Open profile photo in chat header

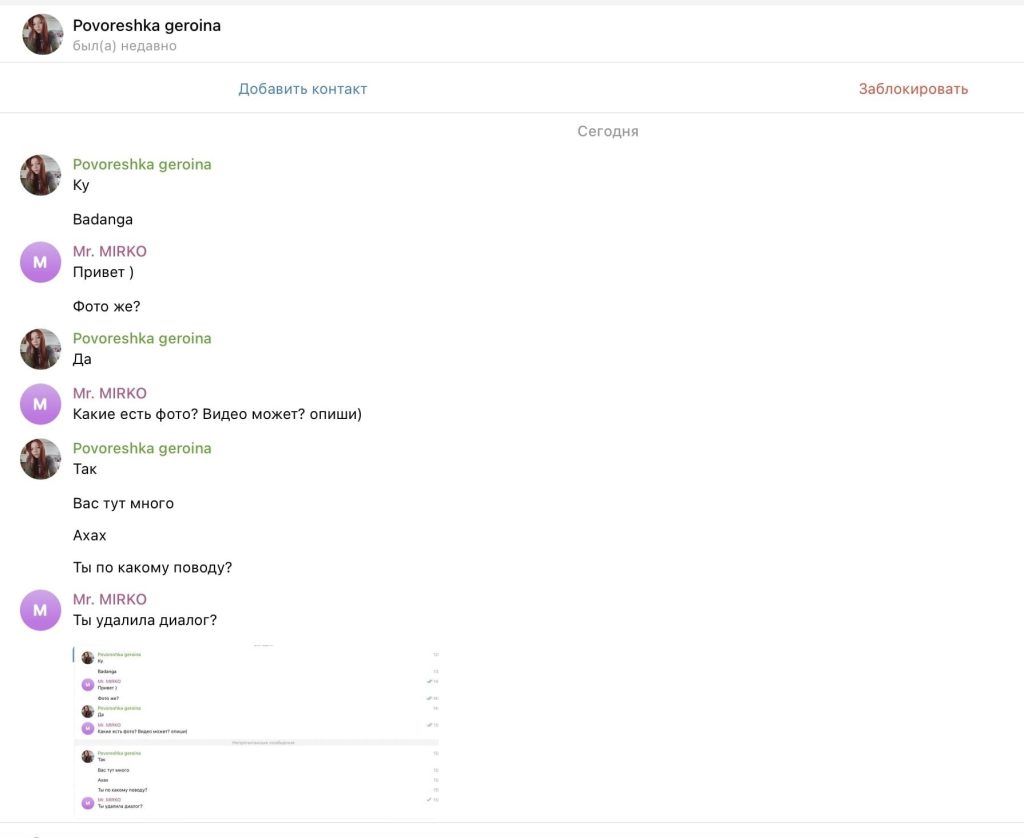point(42,34)
